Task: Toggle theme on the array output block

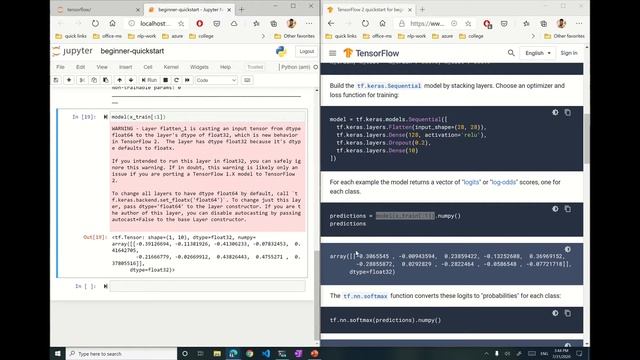Action: [568, 249]
